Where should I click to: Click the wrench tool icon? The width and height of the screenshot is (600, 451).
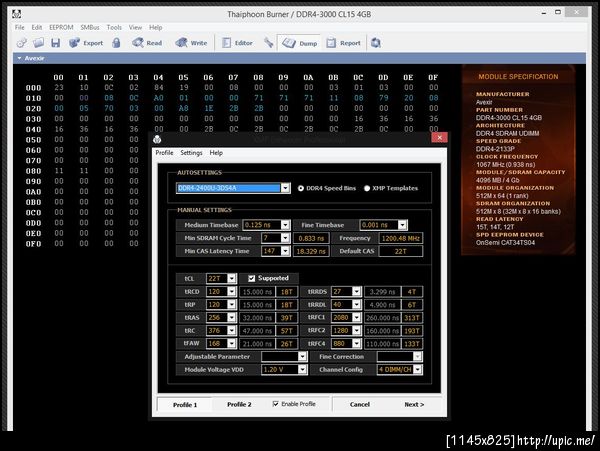[269, 43]
